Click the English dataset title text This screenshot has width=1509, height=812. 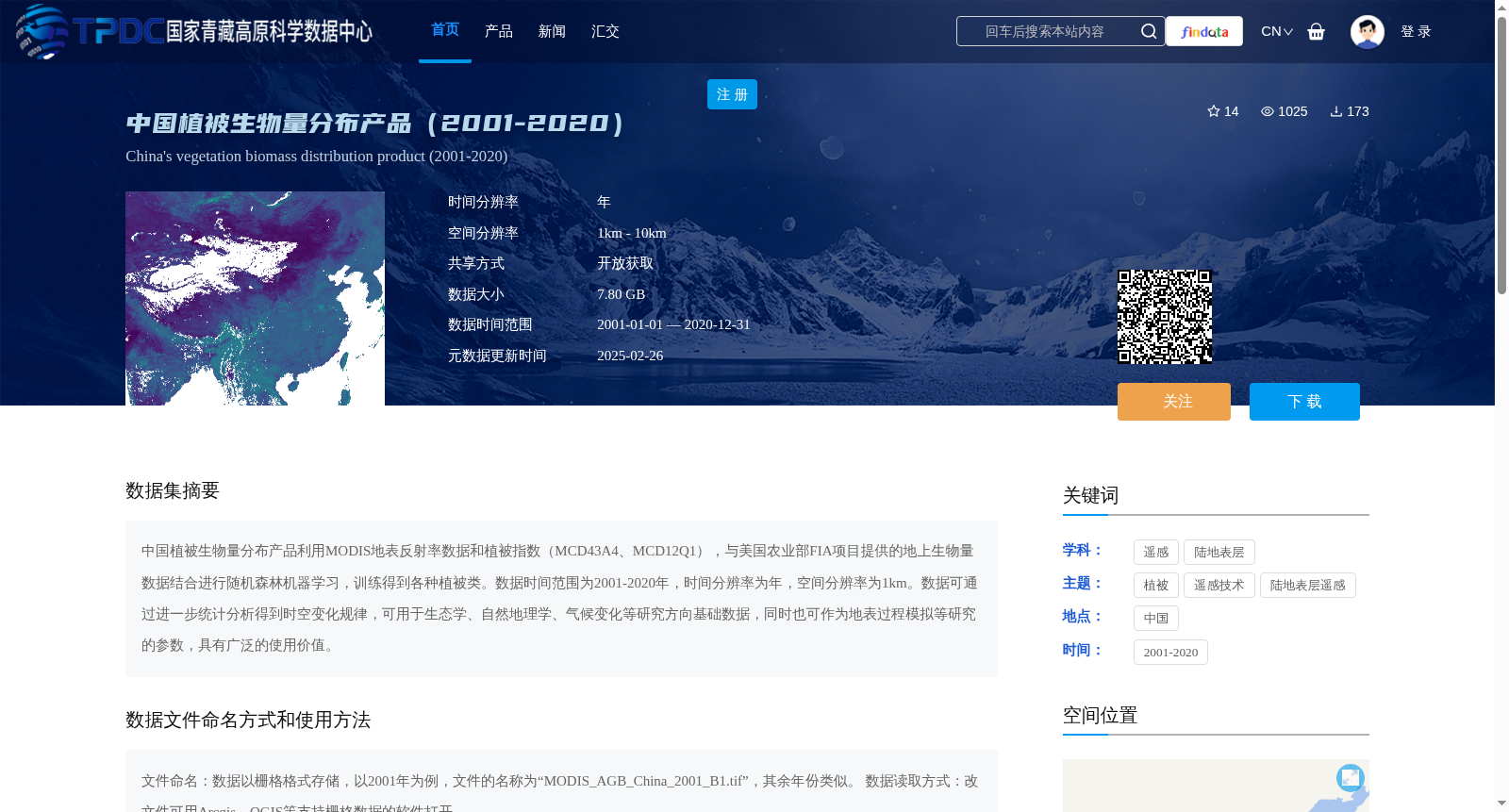(x=317, y=157)
